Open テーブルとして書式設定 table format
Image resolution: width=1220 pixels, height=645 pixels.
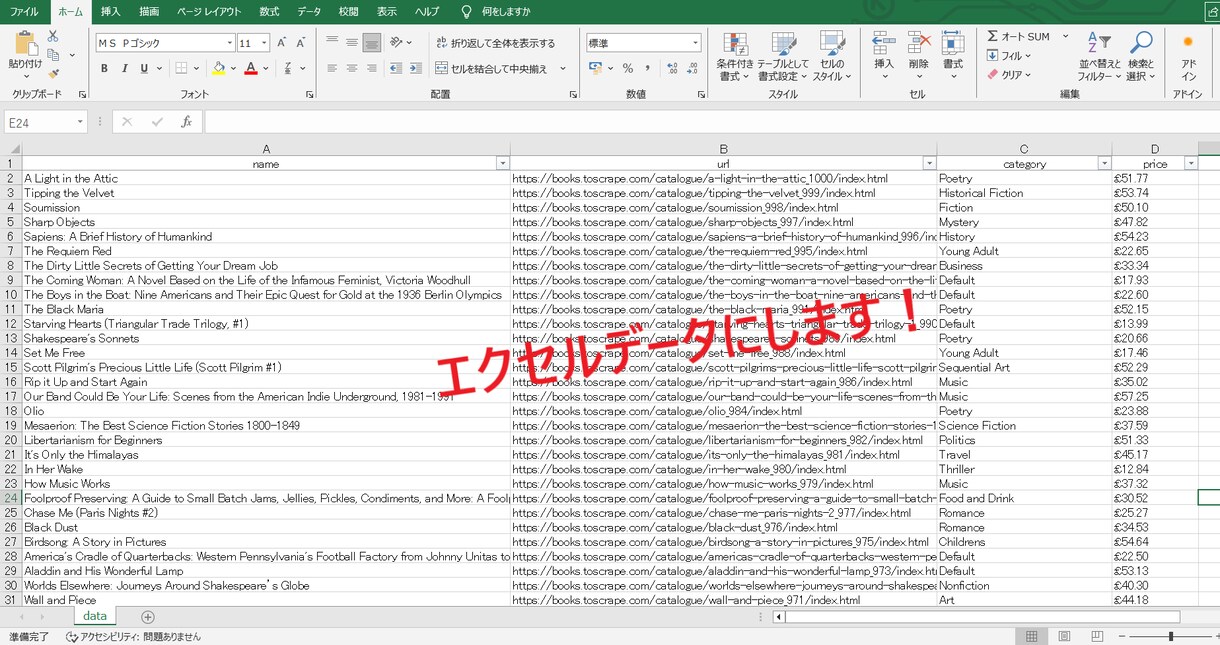point(783,57)
